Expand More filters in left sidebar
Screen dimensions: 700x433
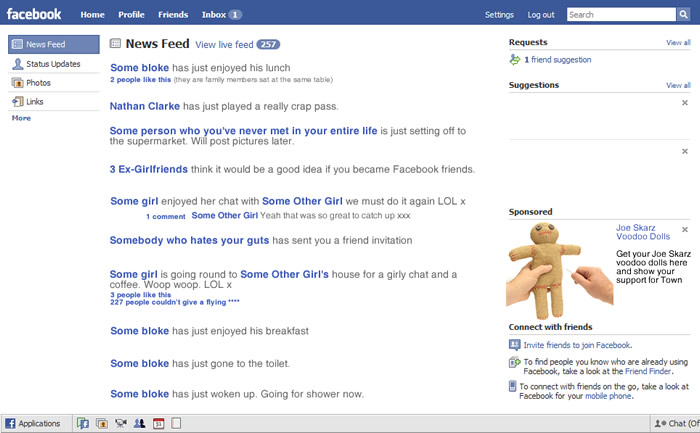(x=21, y=118)
